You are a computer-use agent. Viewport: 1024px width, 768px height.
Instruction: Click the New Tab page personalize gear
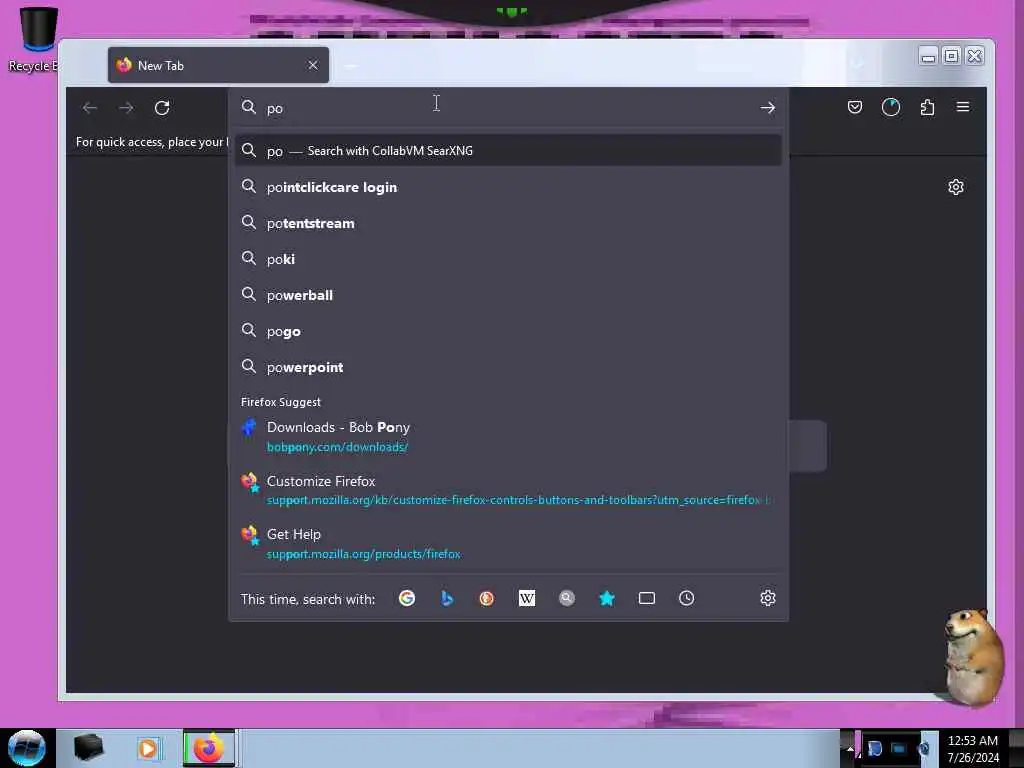pos(955,187)
